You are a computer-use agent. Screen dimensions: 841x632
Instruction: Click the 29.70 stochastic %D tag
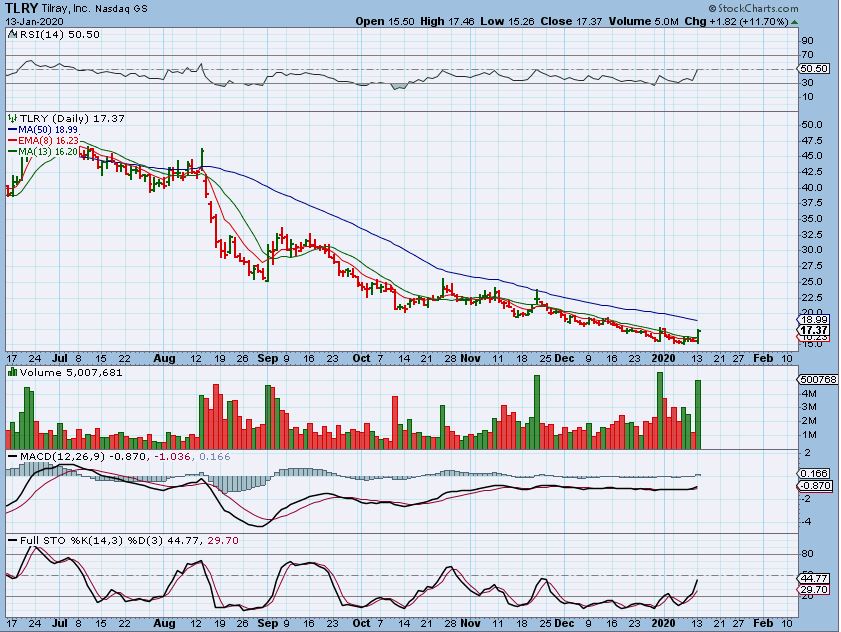[814, 590]
